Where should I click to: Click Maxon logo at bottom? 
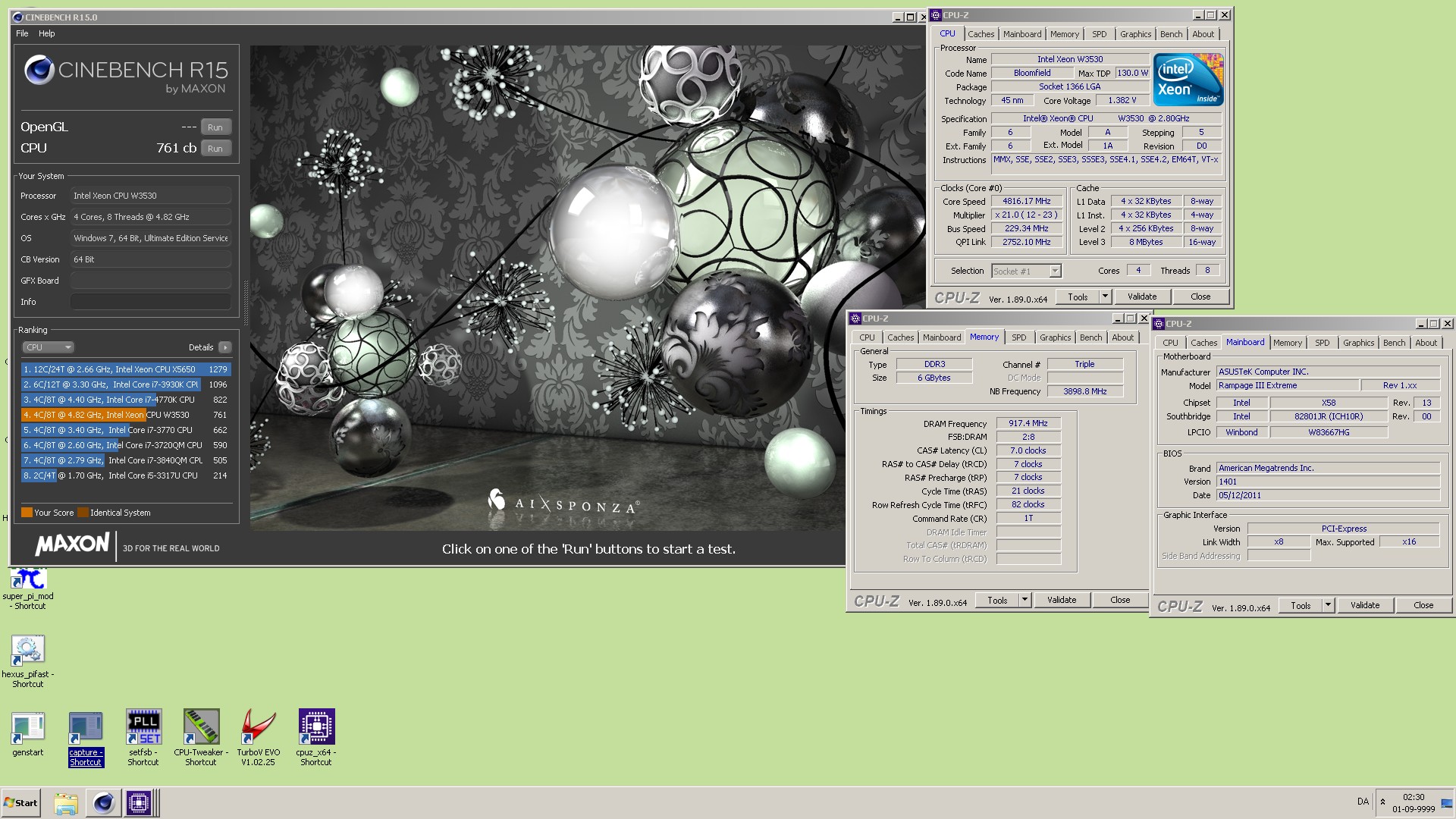[x=72, y=544]
